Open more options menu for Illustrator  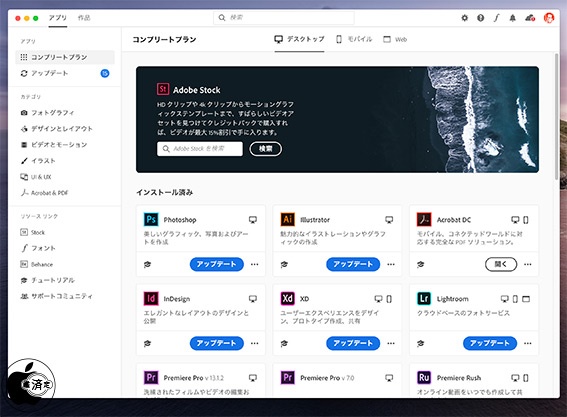391,264
